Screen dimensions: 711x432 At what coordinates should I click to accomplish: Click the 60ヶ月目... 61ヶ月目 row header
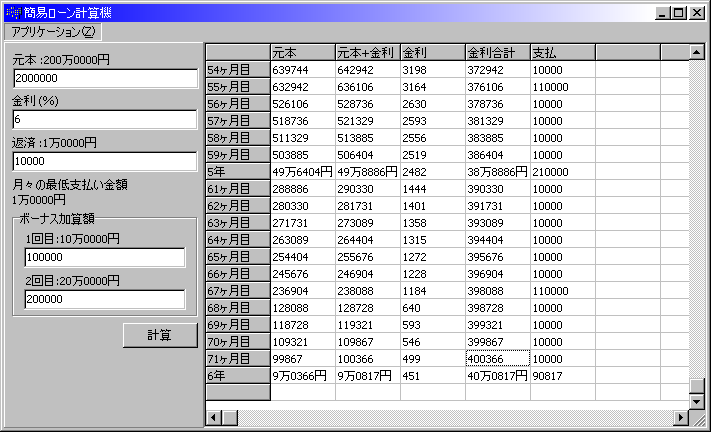tap(237, 189)
